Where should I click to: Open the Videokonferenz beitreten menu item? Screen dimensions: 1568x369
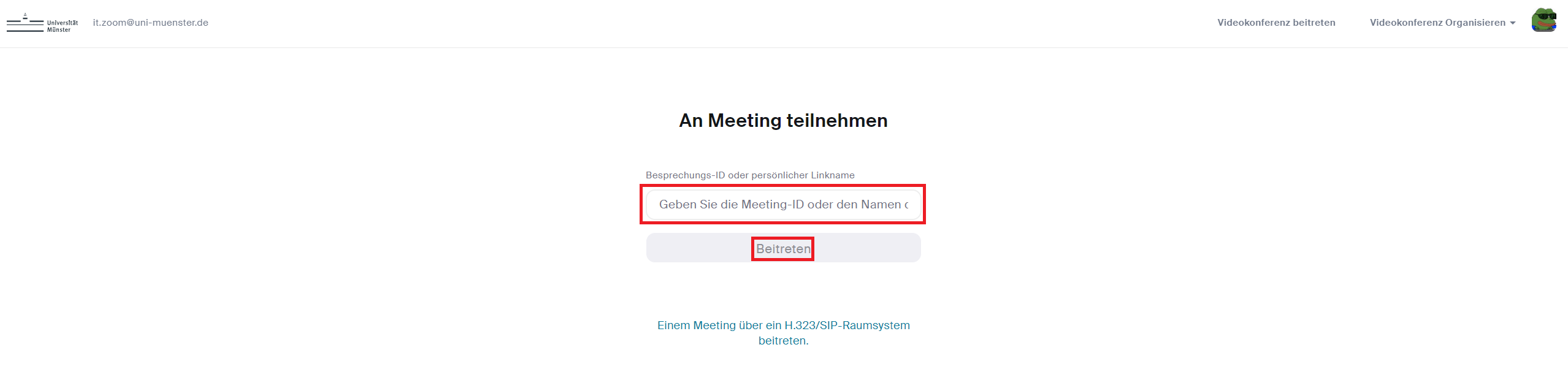(x=1275, y=23)
